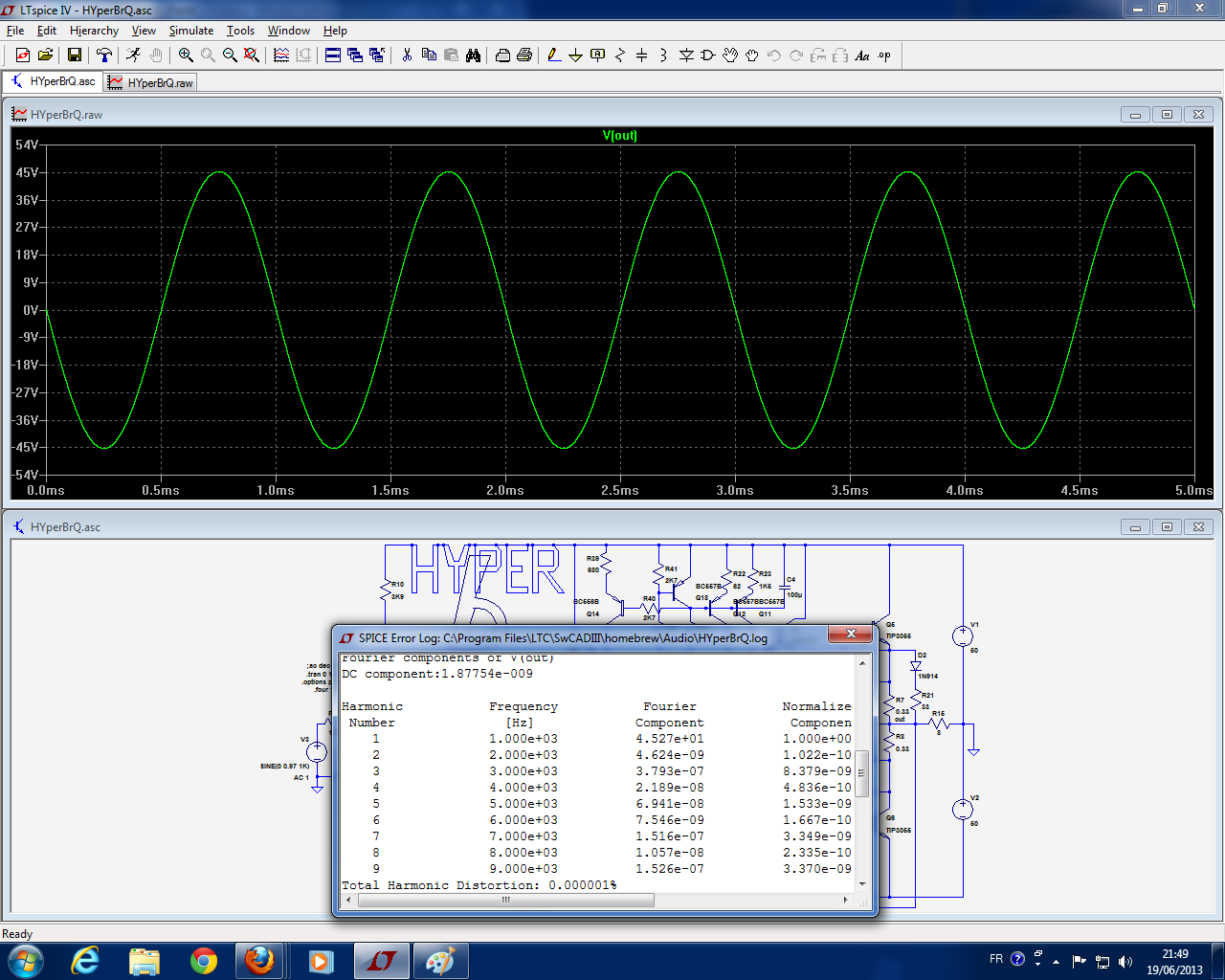Open the Simulate menu
This screenshot has height=980, width=1225.
pos(190,31)
